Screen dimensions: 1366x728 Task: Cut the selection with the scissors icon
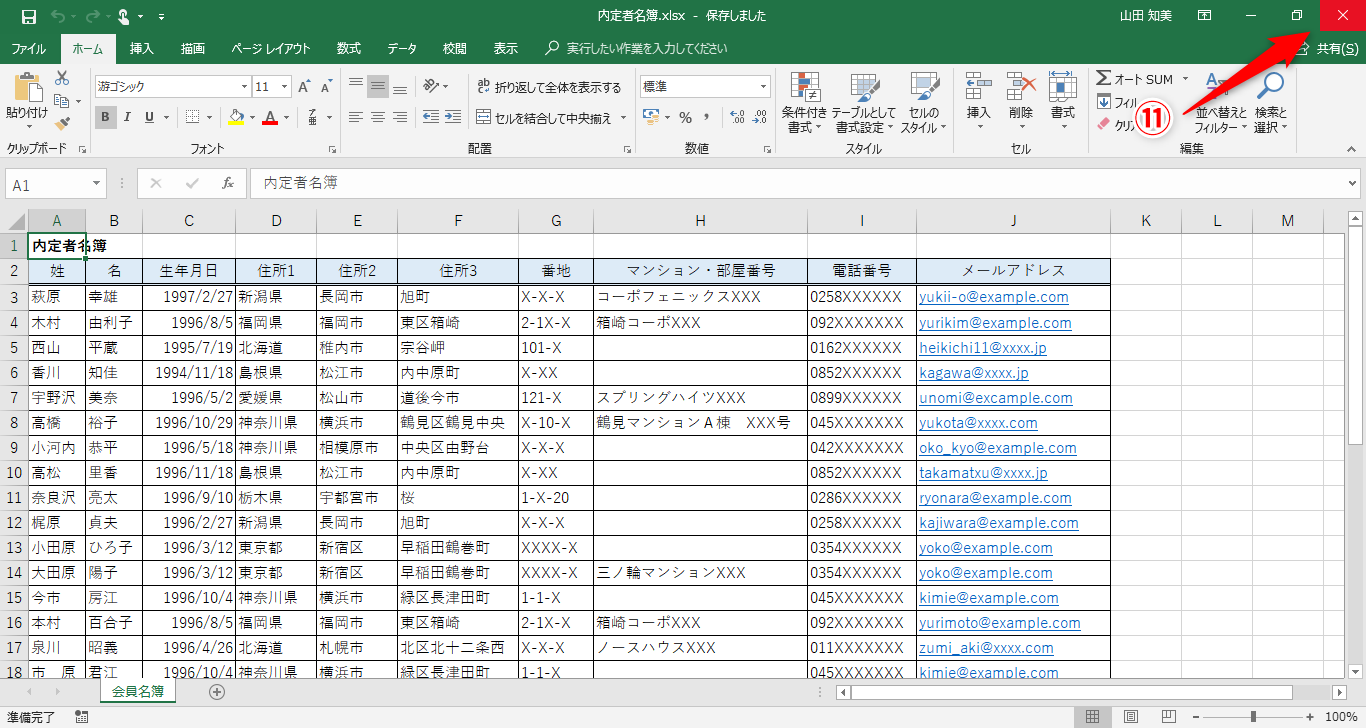pos(62,78)
